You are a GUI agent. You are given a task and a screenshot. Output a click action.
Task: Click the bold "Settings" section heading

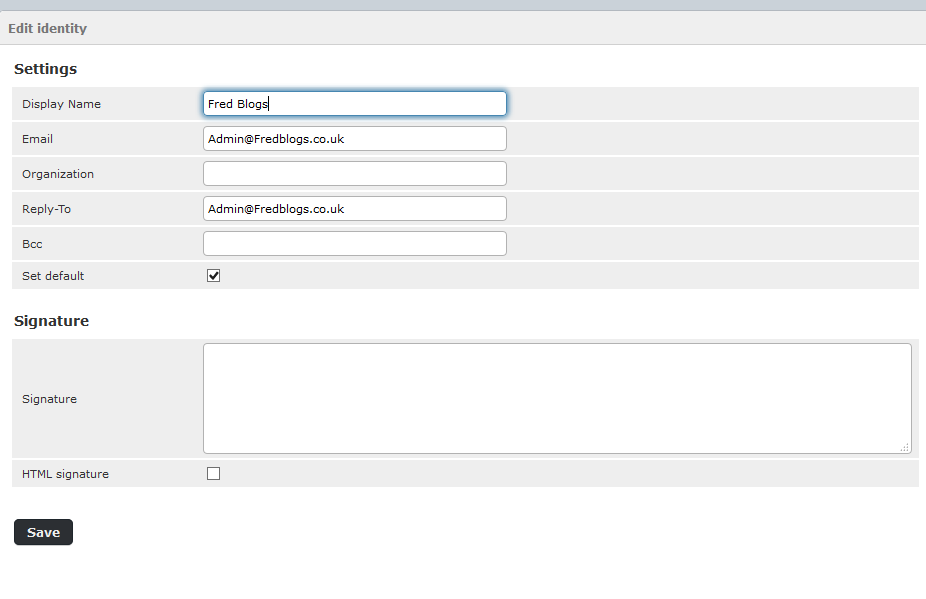[45, 69]
